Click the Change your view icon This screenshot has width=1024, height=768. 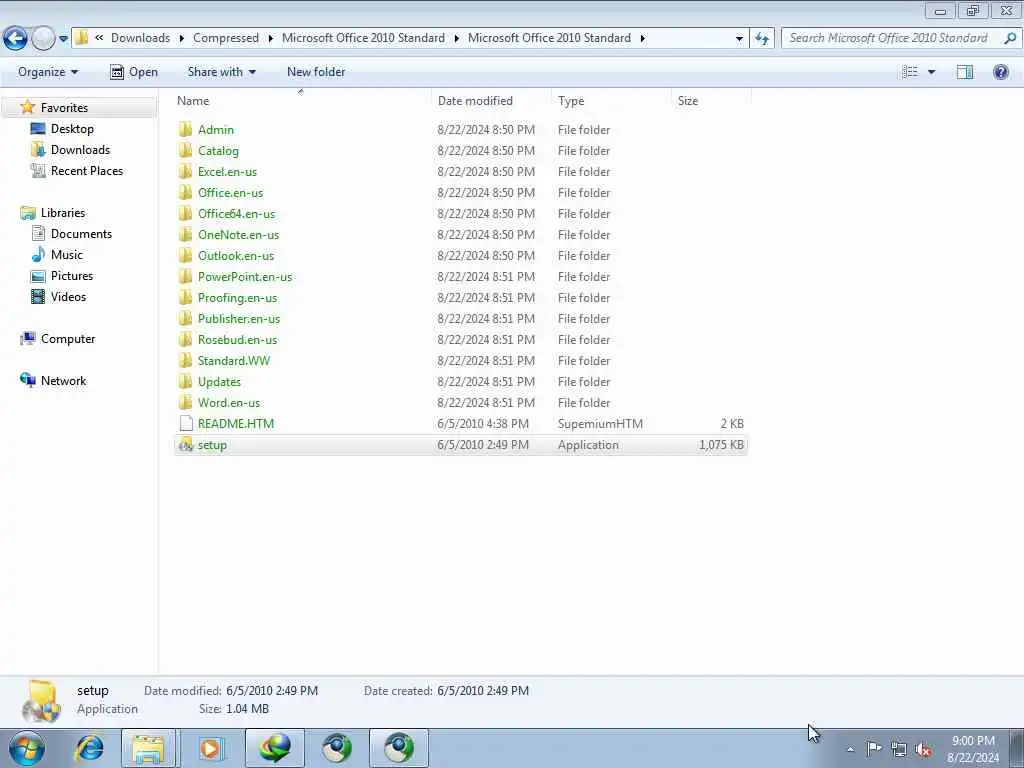(910, 72)
